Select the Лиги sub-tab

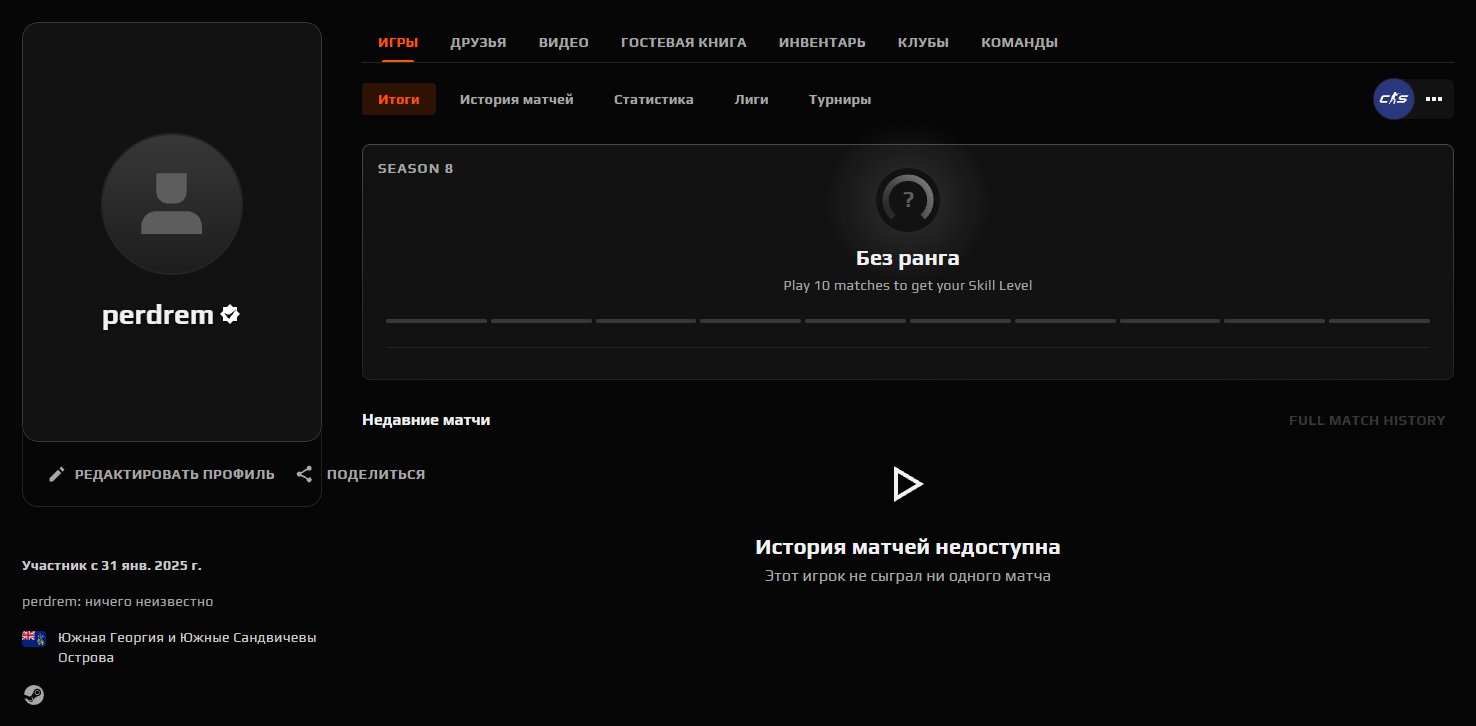[x=751, y=99]
